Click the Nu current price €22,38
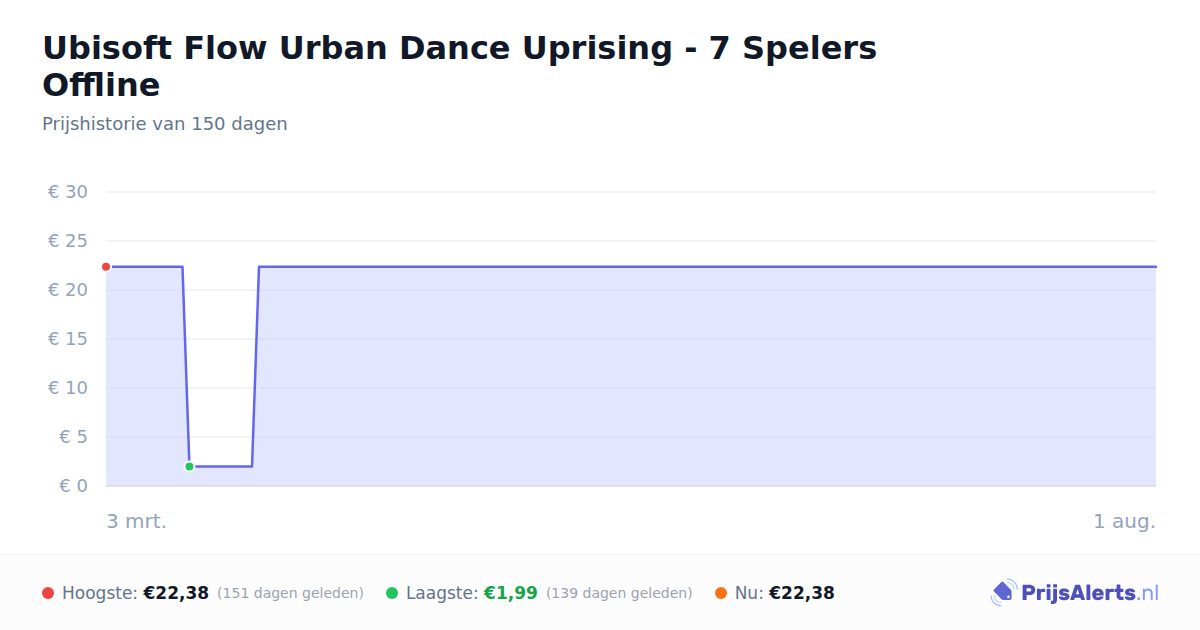Screen dimensions: 1200x630 [801, 593]
